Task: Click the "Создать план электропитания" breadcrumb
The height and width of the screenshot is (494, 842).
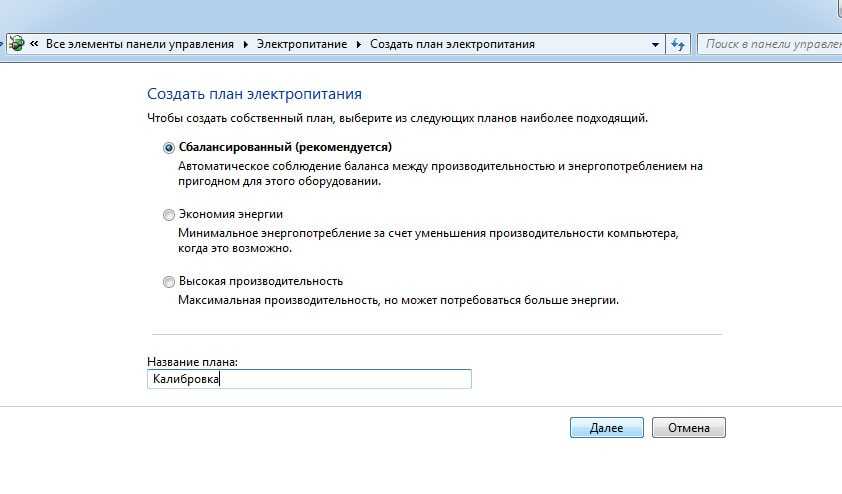Action: tap(452, 45)
